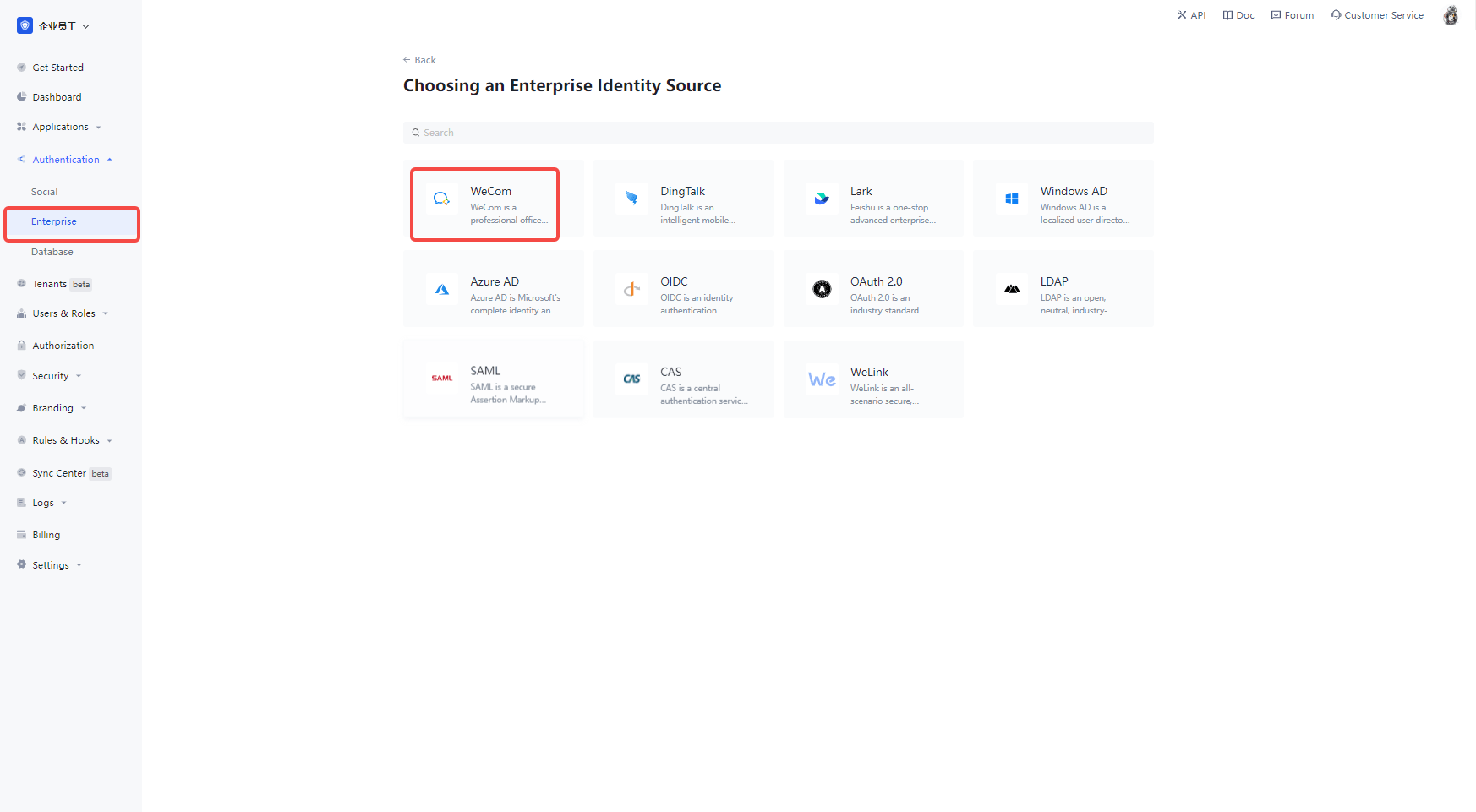
Task: Expand the Applications sidebar menu
Action: pos(59,127)
